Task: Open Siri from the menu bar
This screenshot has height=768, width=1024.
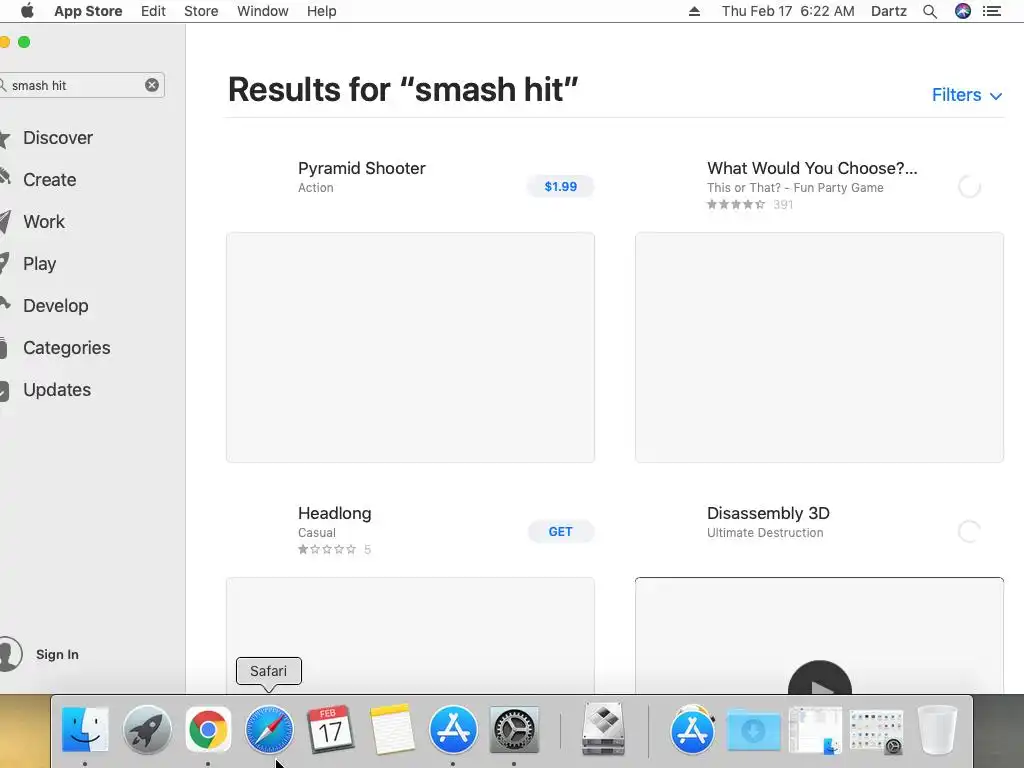Action: pyautogui.click(x=963, y=11)
